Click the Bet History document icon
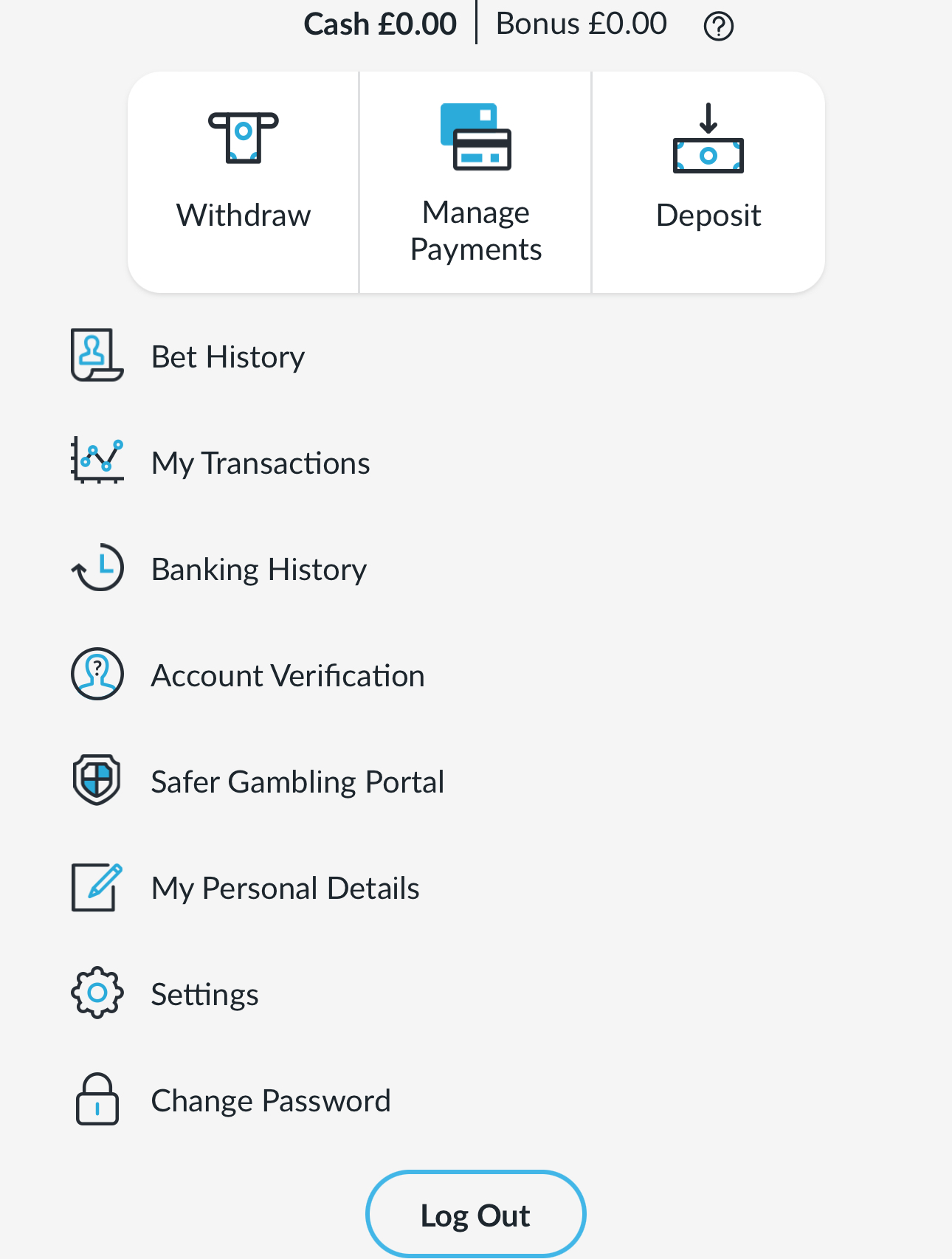This screenshot has width=952, height=1259. (97, 356)
